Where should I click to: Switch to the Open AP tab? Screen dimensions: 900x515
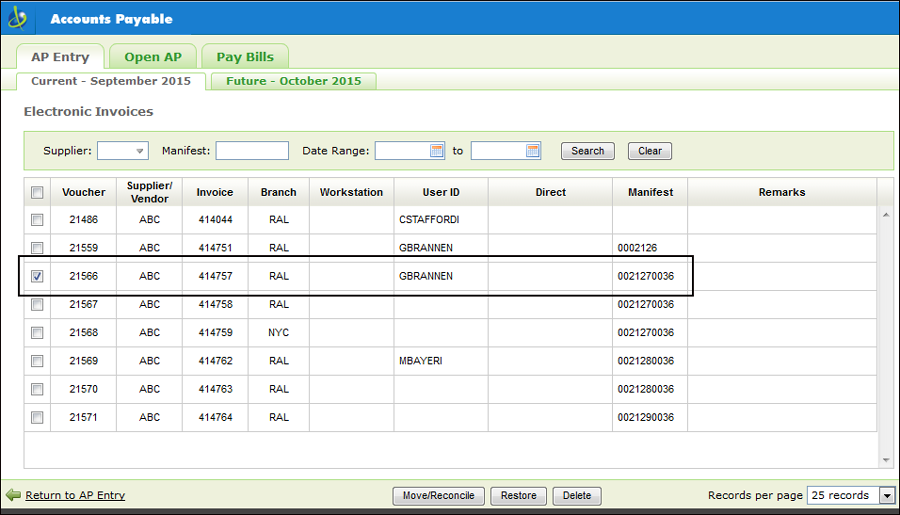153,57
